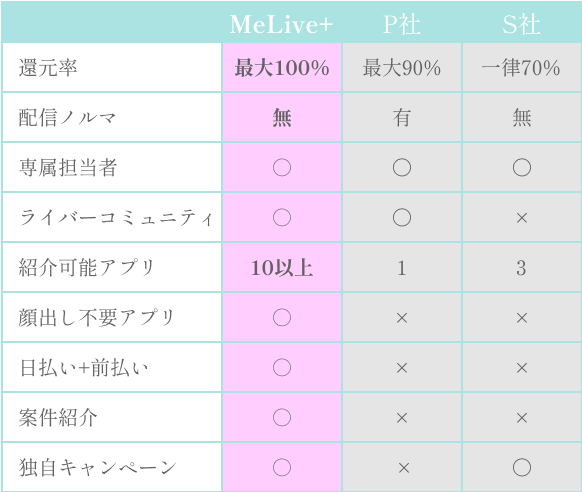The image size is (582, 492).
Task: Click the cross icon for S社 案件紹介
Action: point(521,418)
